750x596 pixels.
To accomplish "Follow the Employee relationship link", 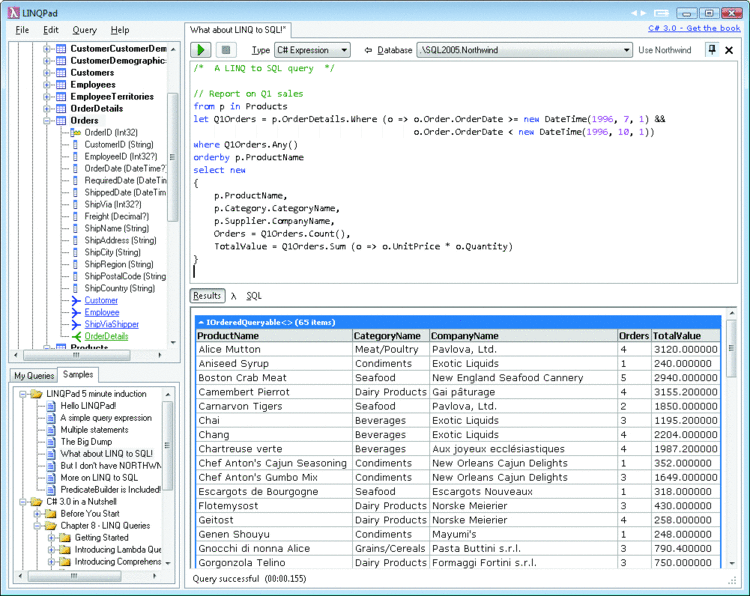I will click(x=102, y=312).
